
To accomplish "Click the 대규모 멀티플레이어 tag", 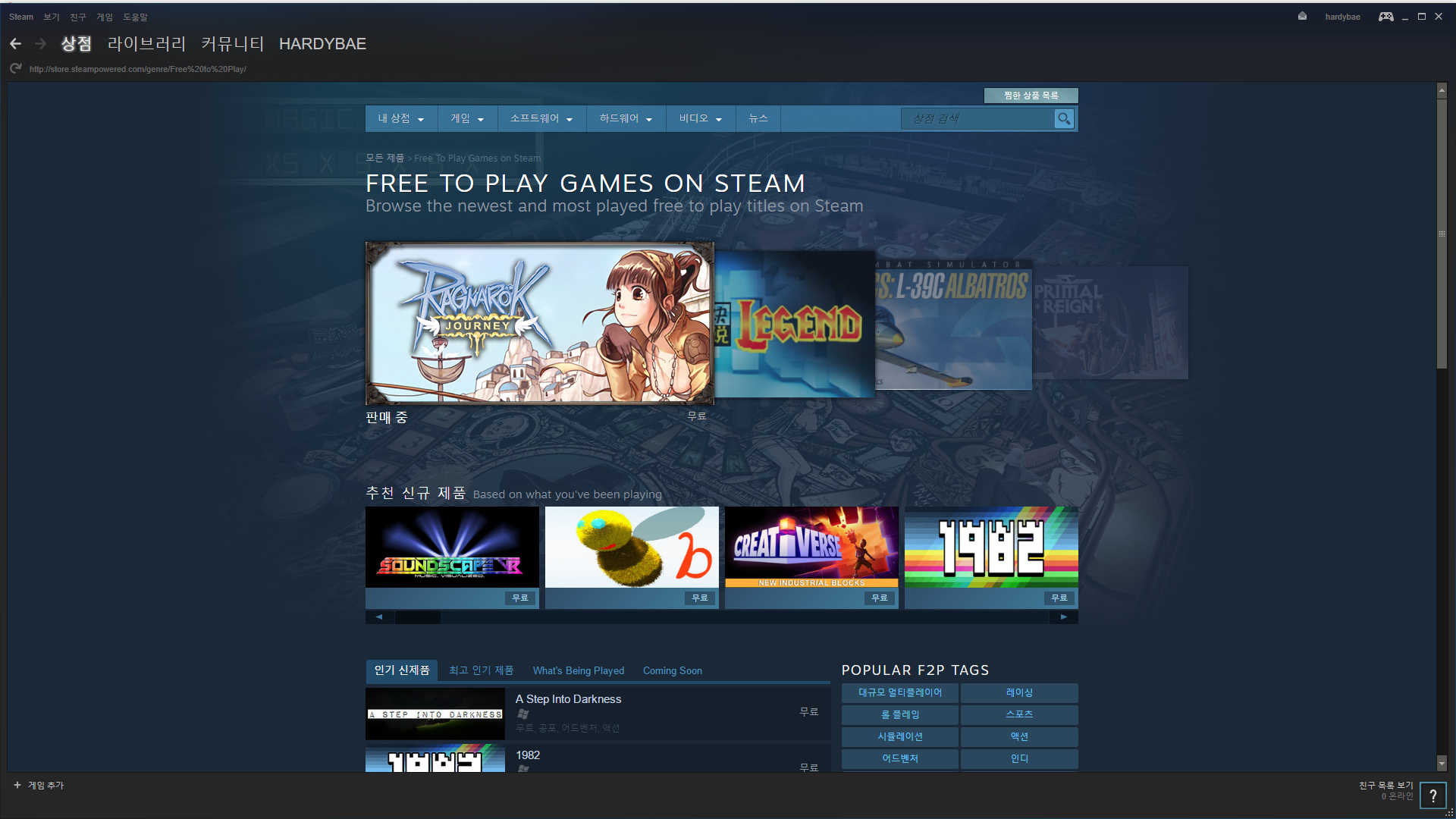I will pyautogui.click(x=899, y=693).
